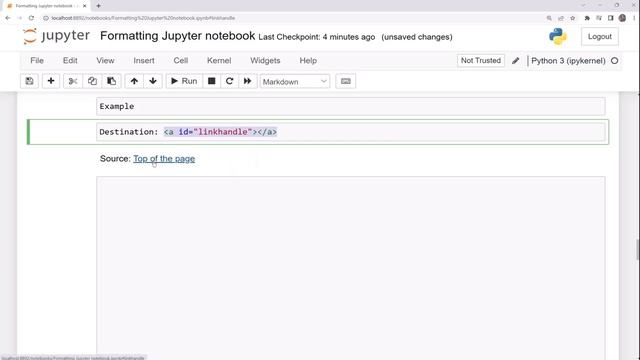Open the Help menu
640x360 pixels.
tap(308, 60)
